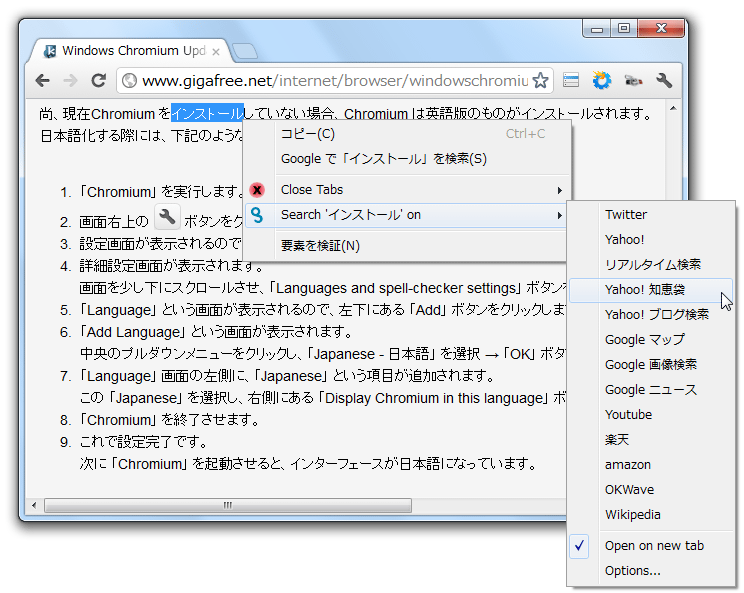744x593 pixels.
Task: Click the Windows Chromium Updater tab favicon
Action: coord(49,51)
